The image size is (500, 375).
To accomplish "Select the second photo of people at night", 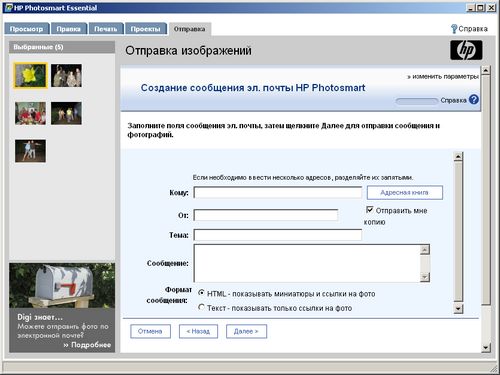I will pyautogui.click(x=66, y=76).
